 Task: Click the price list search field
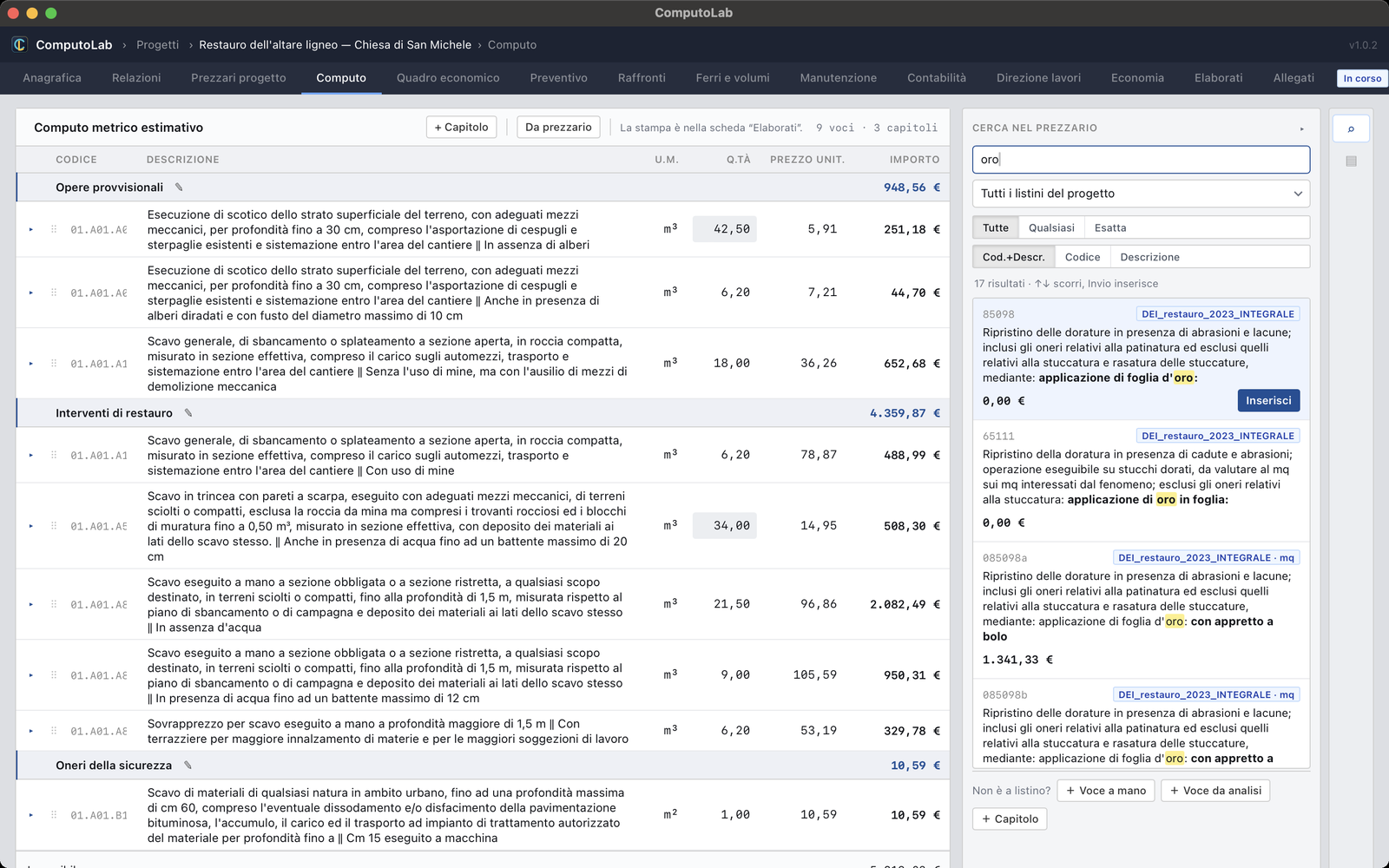coord(1141,159)
